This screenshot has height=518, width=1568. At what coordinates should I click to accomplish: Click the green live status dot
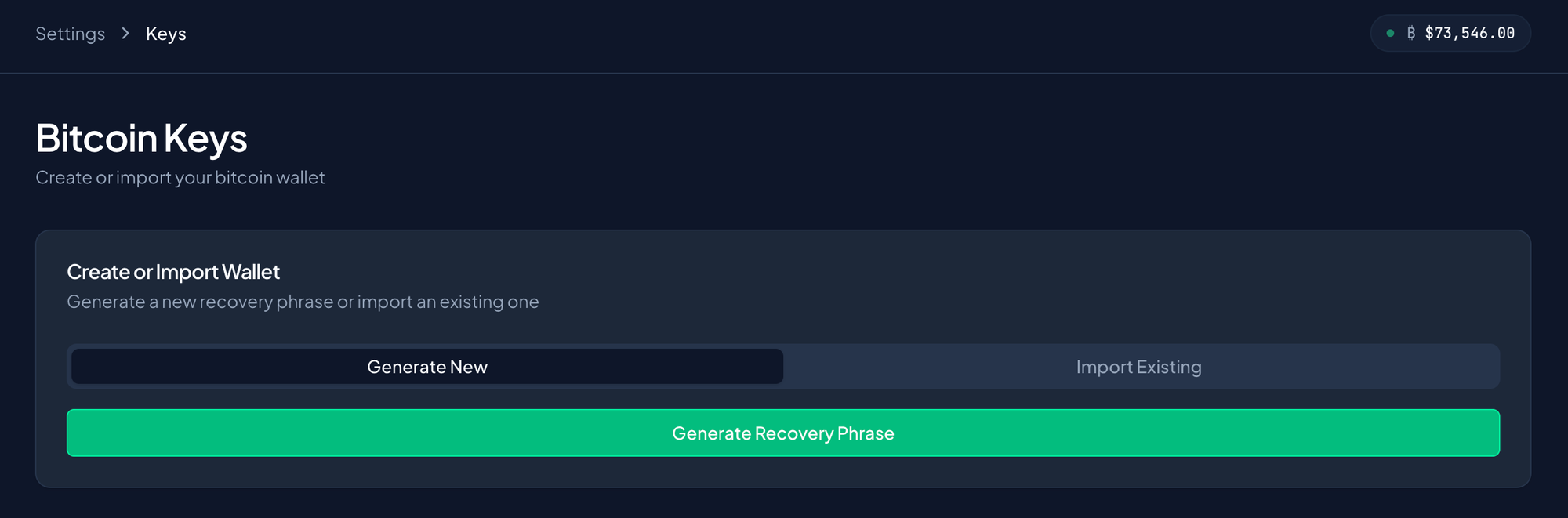[x=1390, y=33]
